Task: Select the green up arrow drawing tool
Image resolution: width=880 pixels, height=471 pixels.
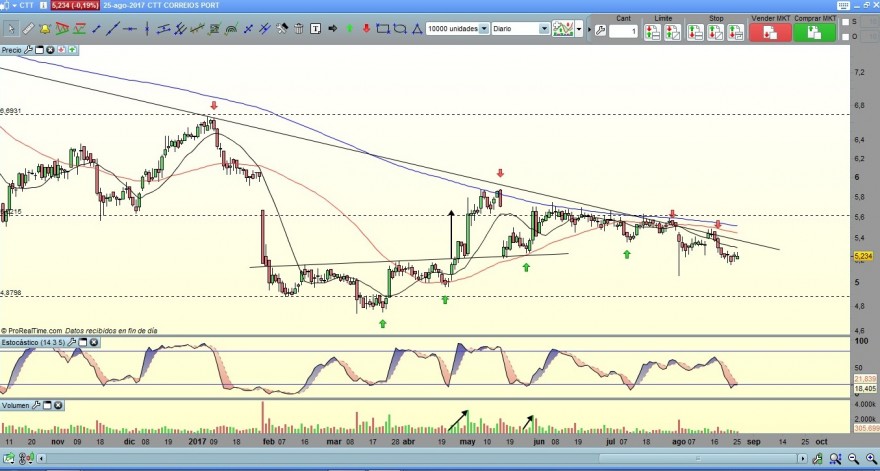Action: tap(350, 29)
